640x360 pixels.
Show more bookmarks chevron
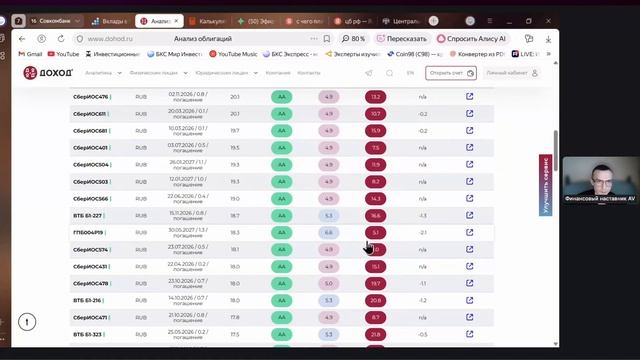[549, 54]
